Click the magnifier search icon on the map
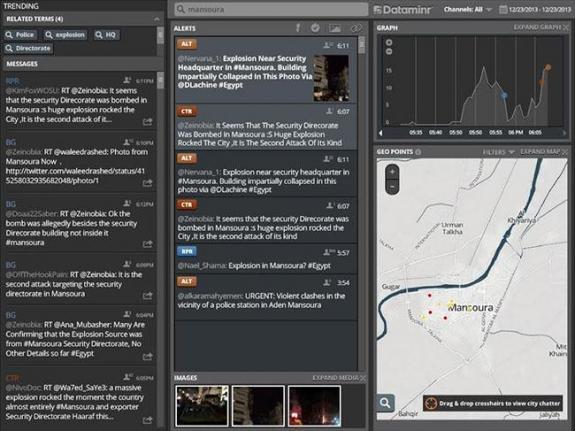Viewport: 575px width, 431px height. (x=385, y=403)
